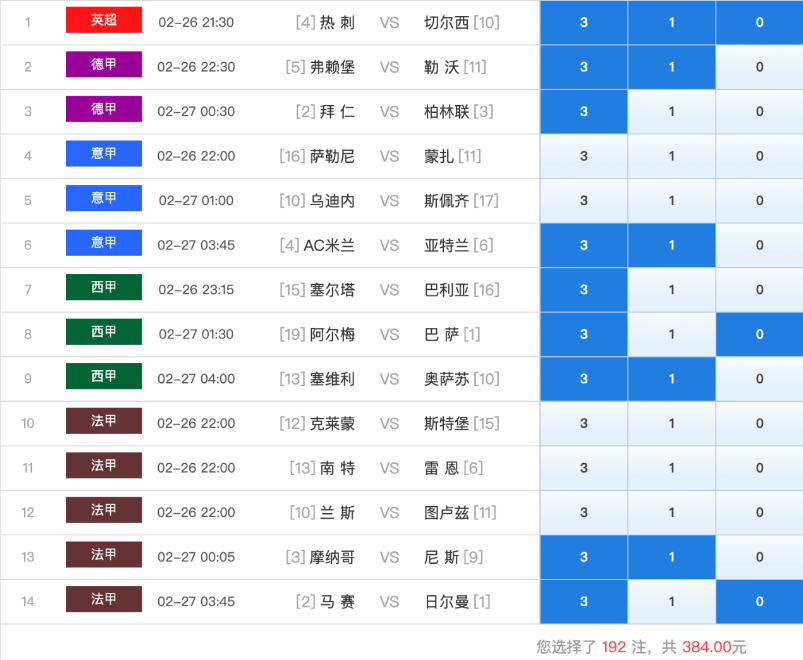The image size is (803, 660).
Task: Click the 德甲 badge in row 2
Action: pyautogui.click(x=104, y=65)
